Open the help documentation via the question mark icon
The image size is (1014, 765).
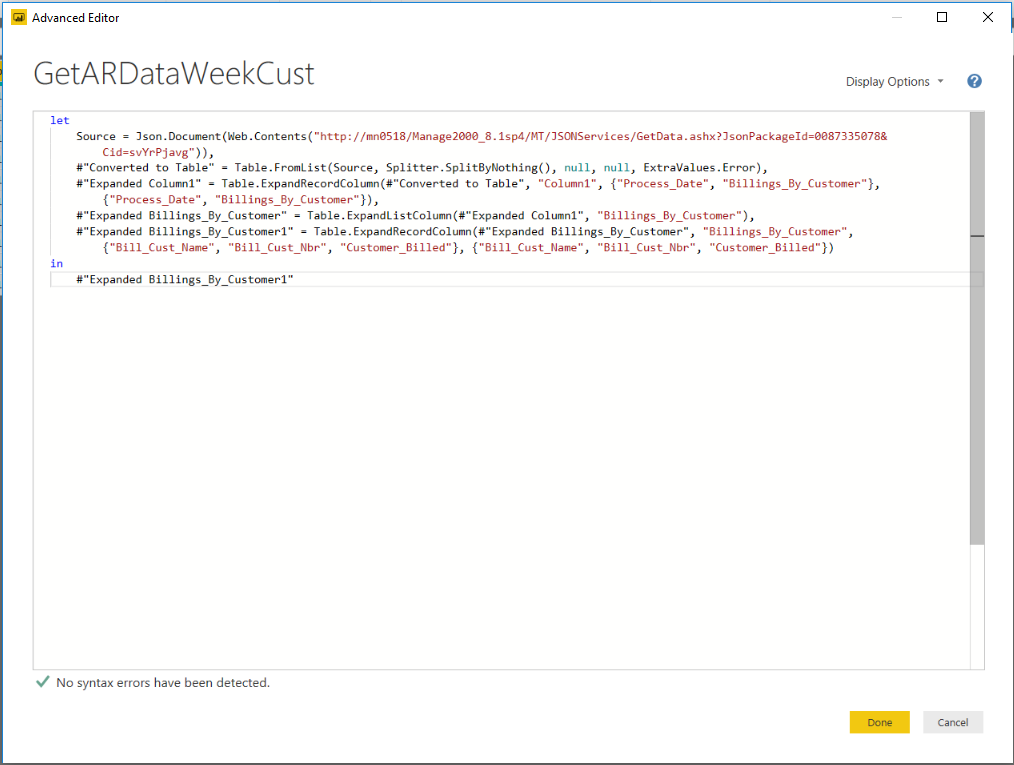coord(974,81)
